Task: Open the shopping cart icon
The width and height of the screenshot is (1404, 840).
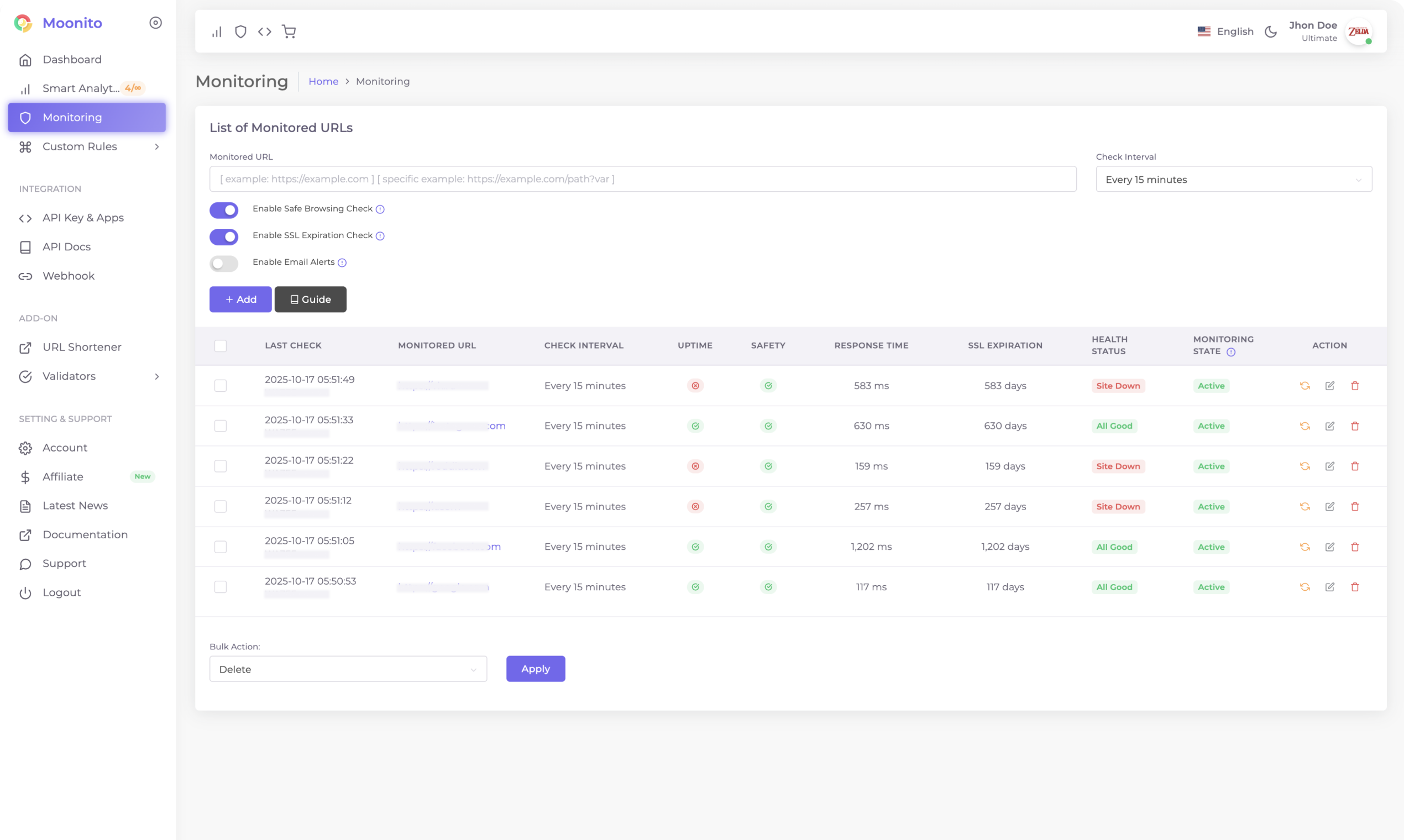Action: pyautogui.click(x=289, y=31)
